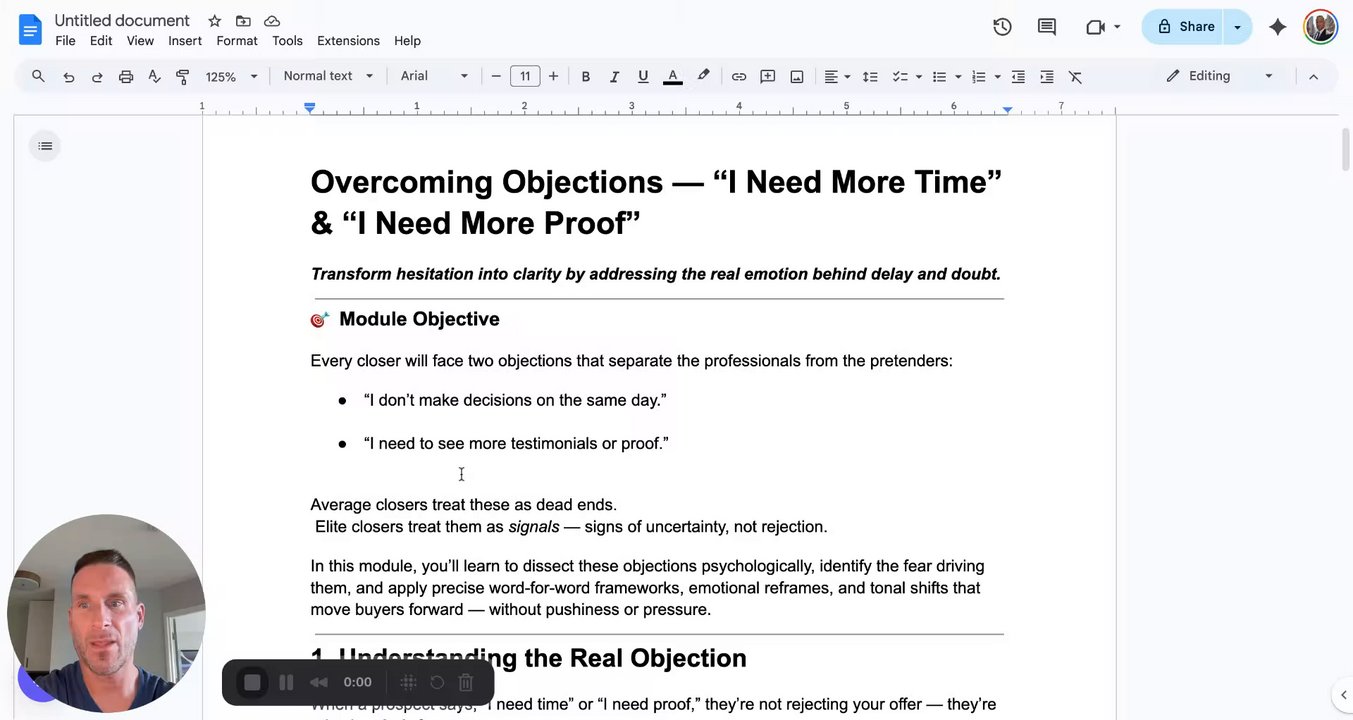This screenshot has height=720, width=1353.
Task: Open the Edit menu
Action: coord(101,41)
